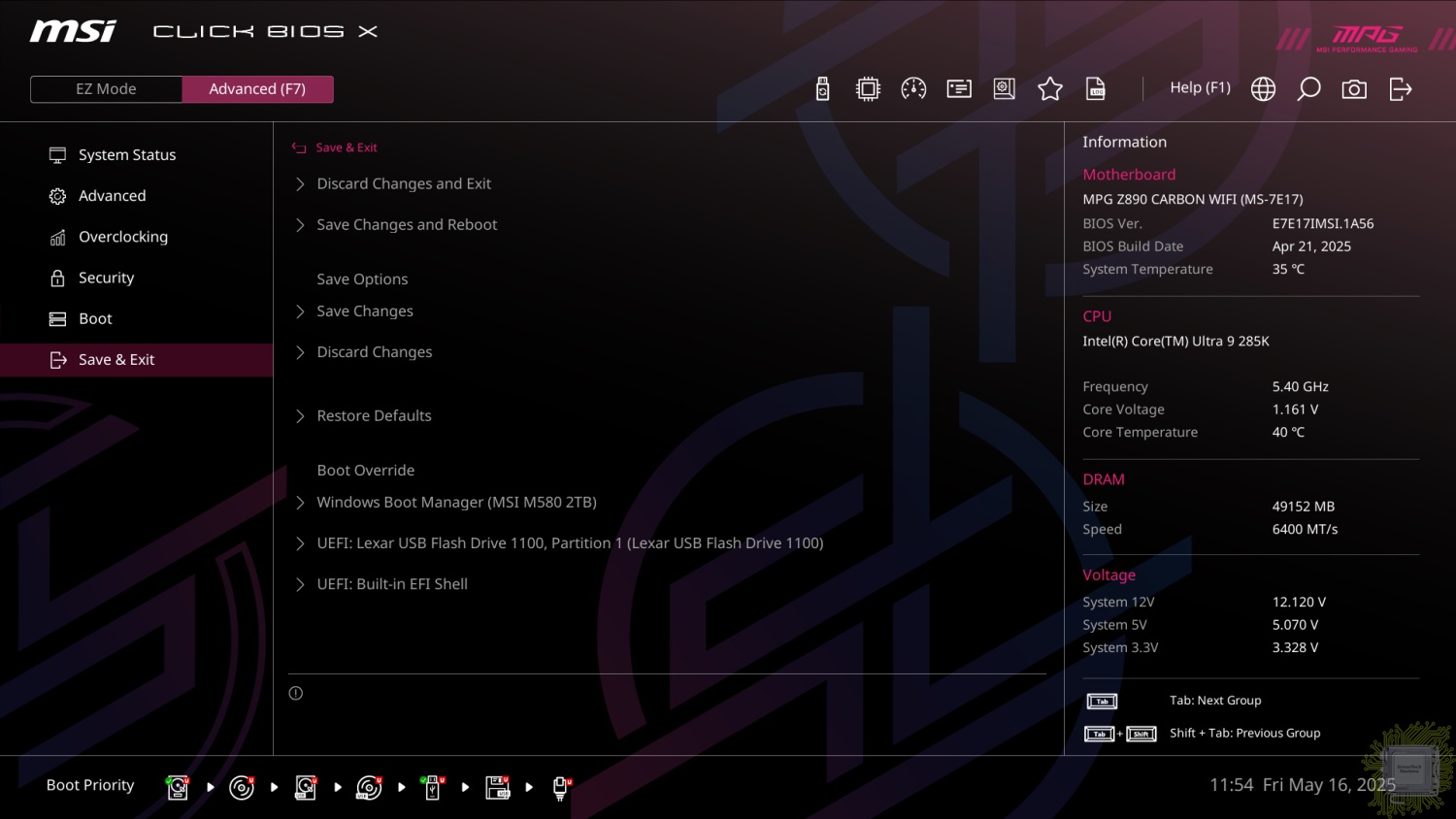Click the Advanced gear icon in sidebar

pos(57,196)
